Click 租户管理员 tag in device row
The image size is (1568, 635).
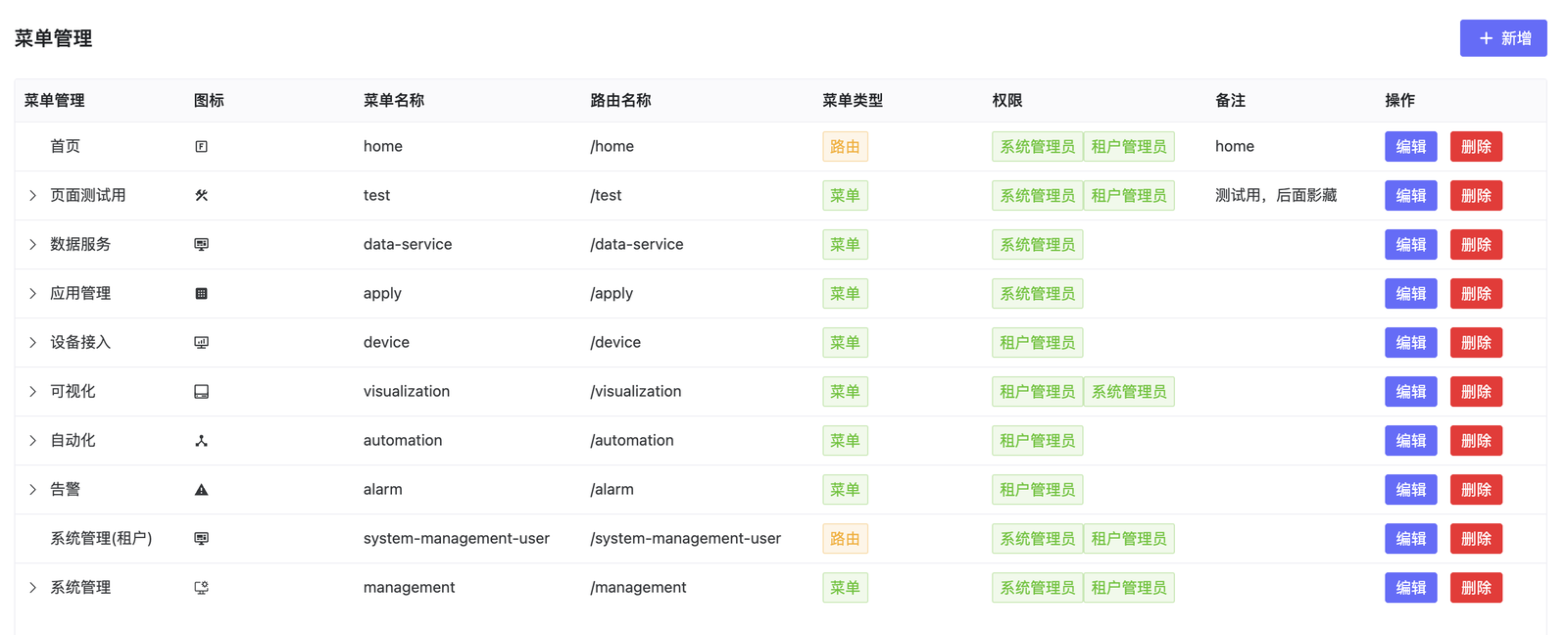[1038, 343]
